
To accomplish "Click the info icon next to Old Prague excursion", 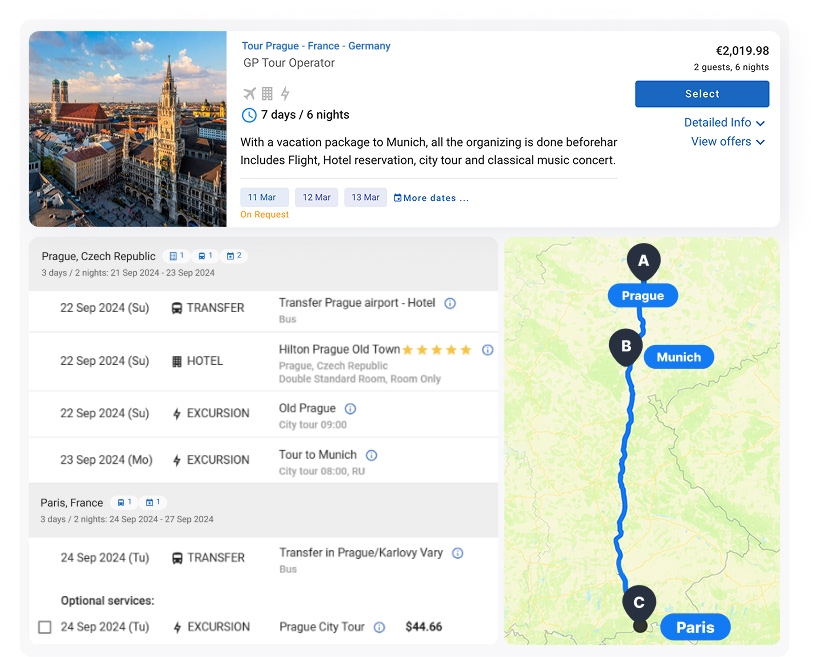I will (x=349, y=407).
